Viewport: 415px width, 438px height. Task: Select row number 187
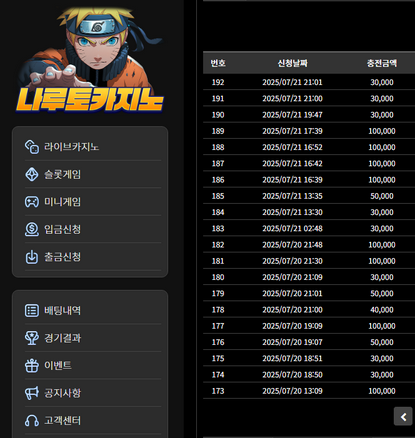point(218,163)
